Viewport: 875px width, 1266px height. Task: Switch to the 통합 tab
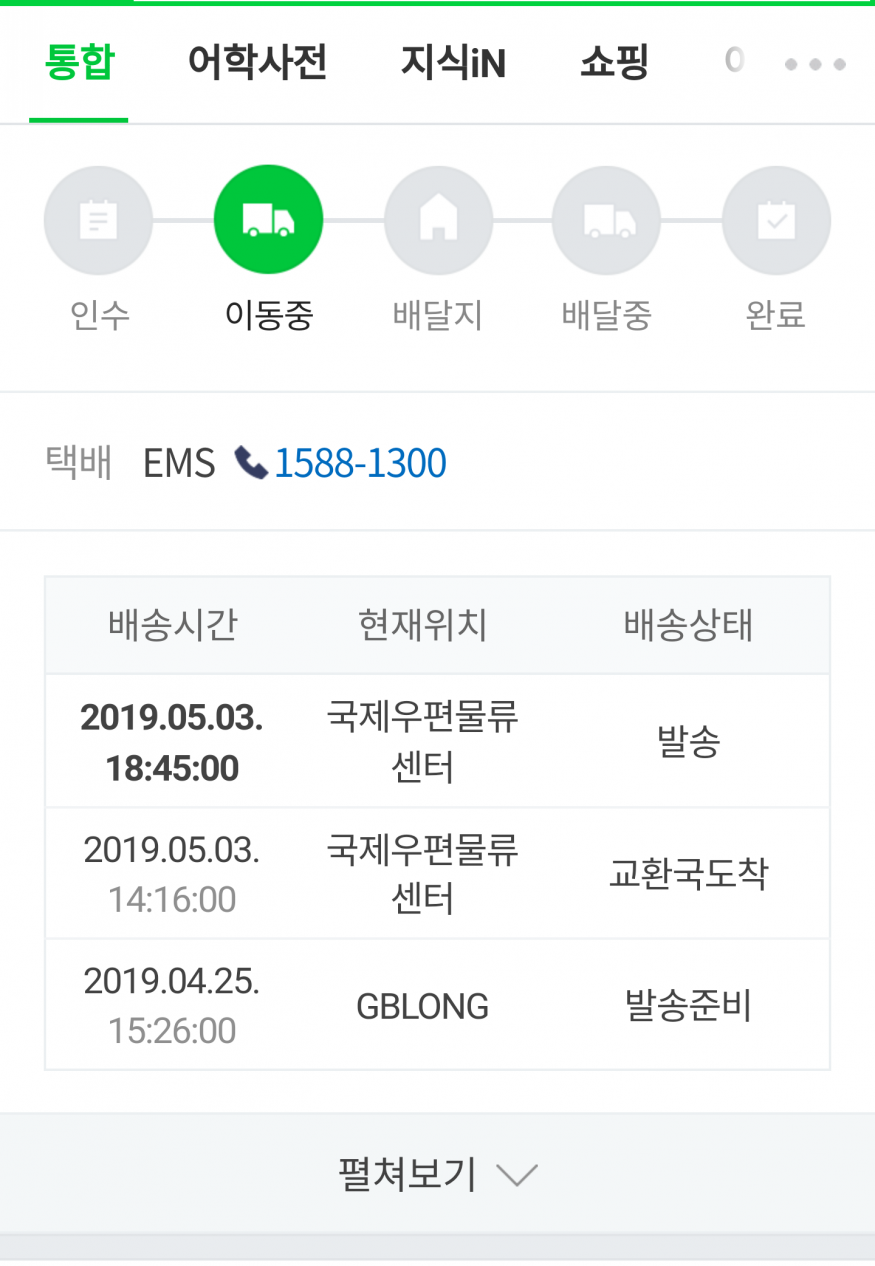pos(79,63)
